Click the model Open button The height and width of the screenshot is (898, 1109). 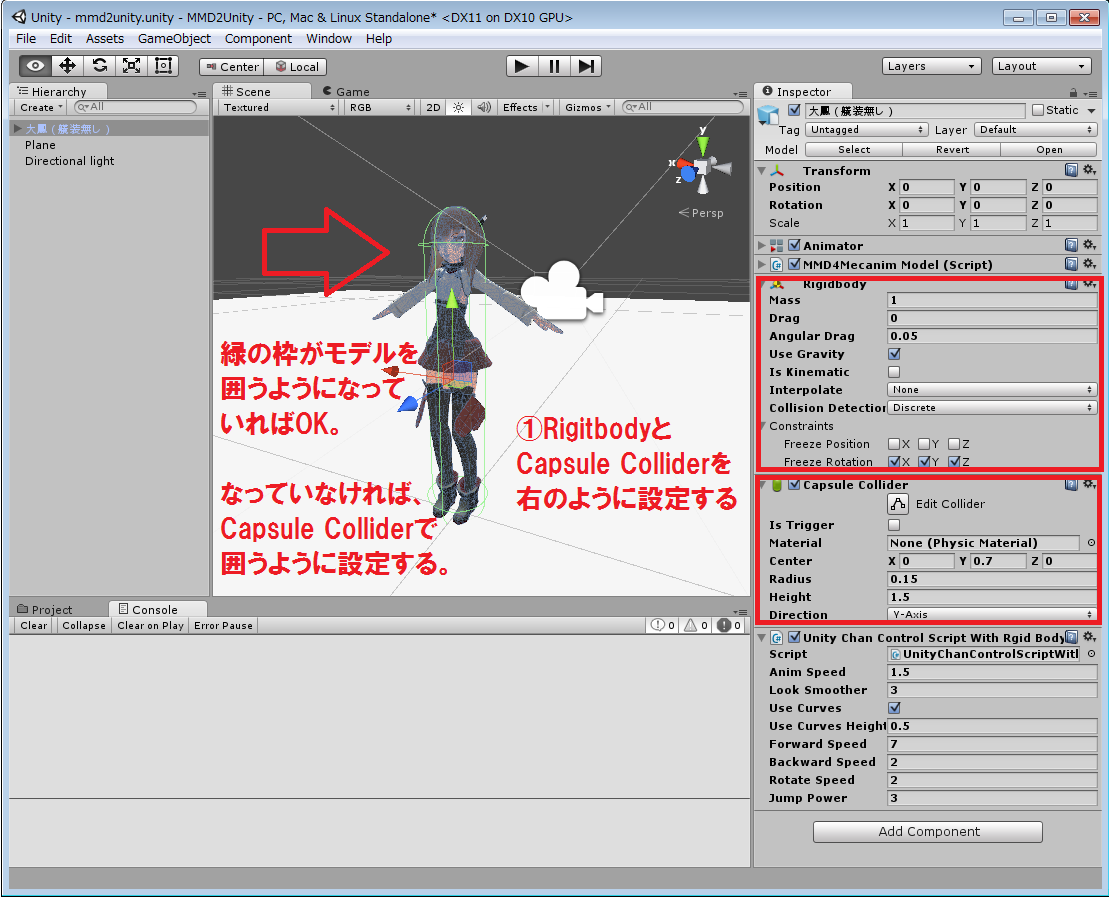[x=1050, y=150]
